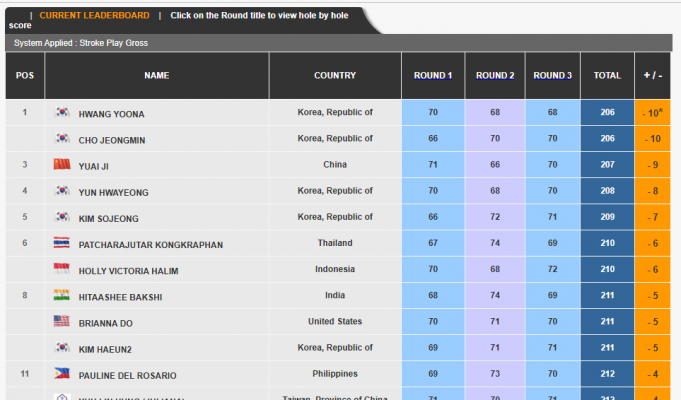The width and height of the screenshot is (681, 400).
Task: Open Round 2 hole by hole scores
Action: pyautogui.click(x=495, y=75)
